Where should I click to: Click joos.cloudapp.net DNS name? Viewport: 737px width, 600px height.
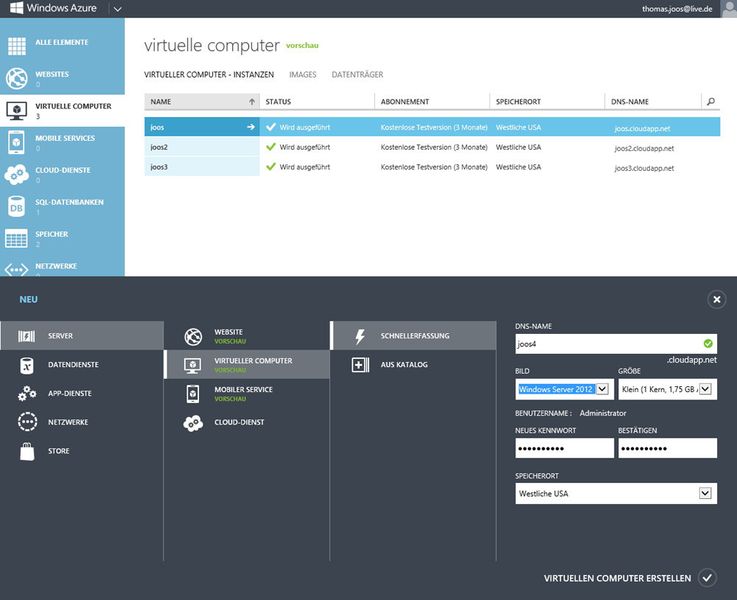(x=642, y=128)
